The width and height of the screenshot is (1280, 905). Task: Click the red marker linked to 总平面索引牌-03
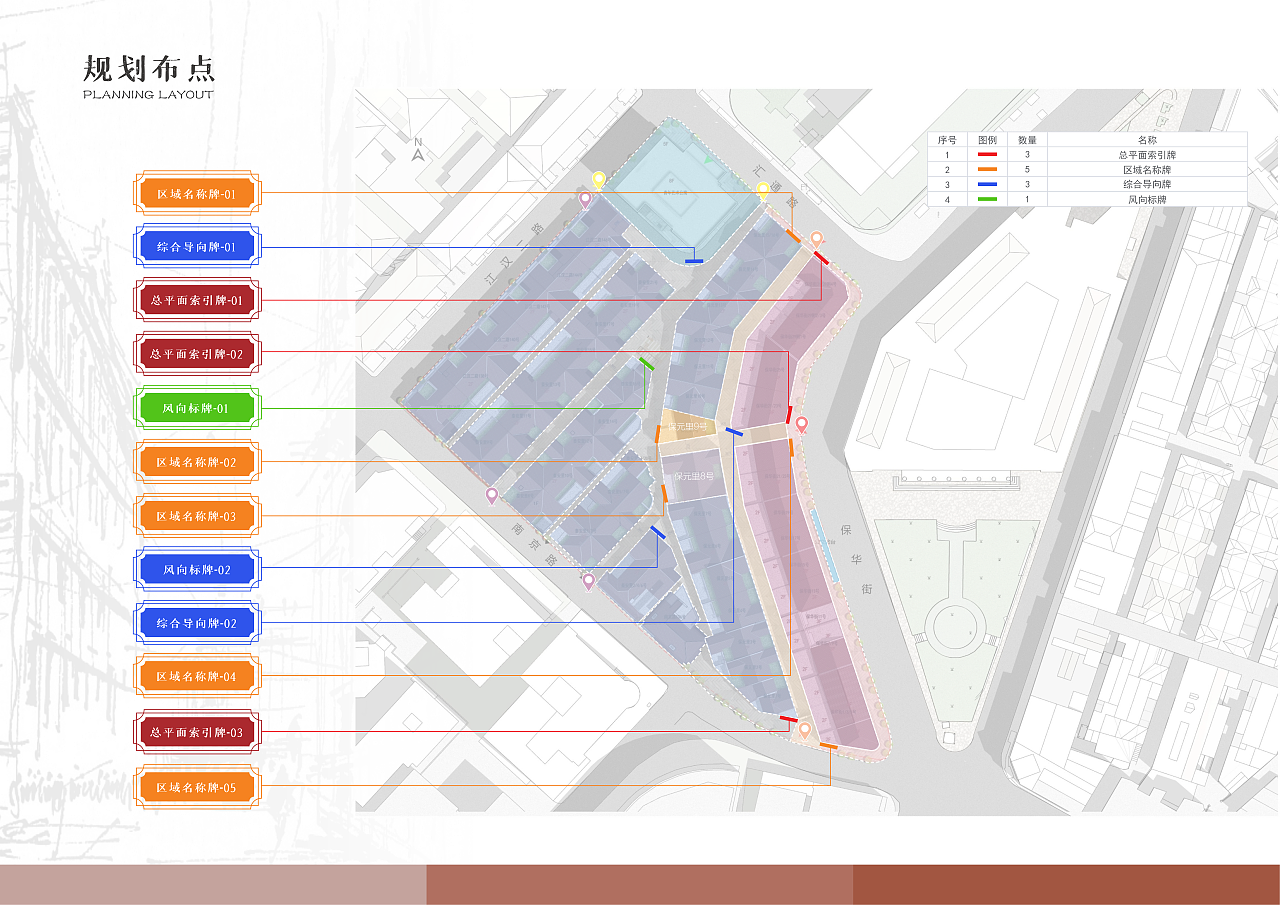pos(788,719)
